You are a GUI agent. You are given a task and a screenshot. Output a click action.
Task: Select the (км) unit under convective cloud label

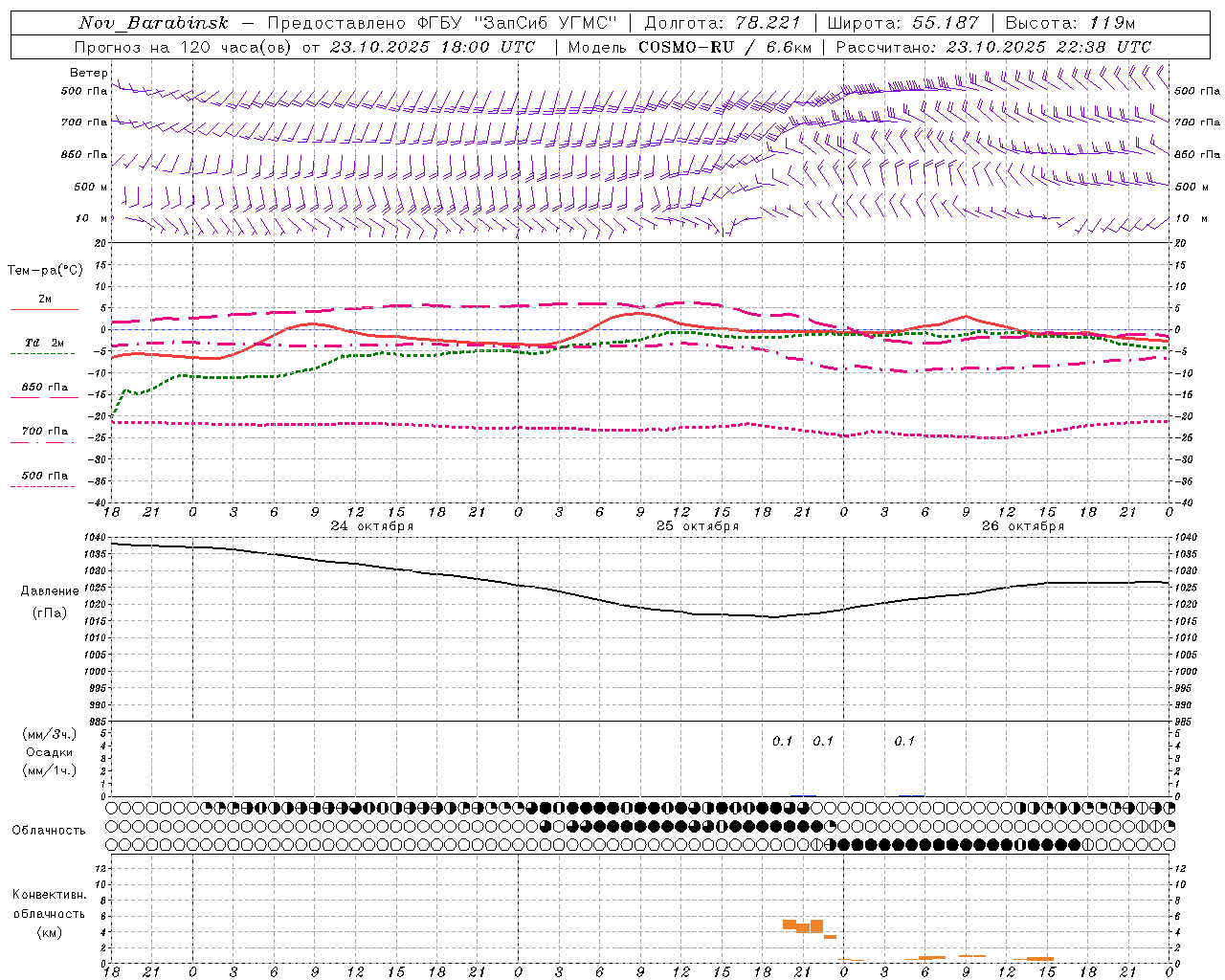[x=49, y=932]
